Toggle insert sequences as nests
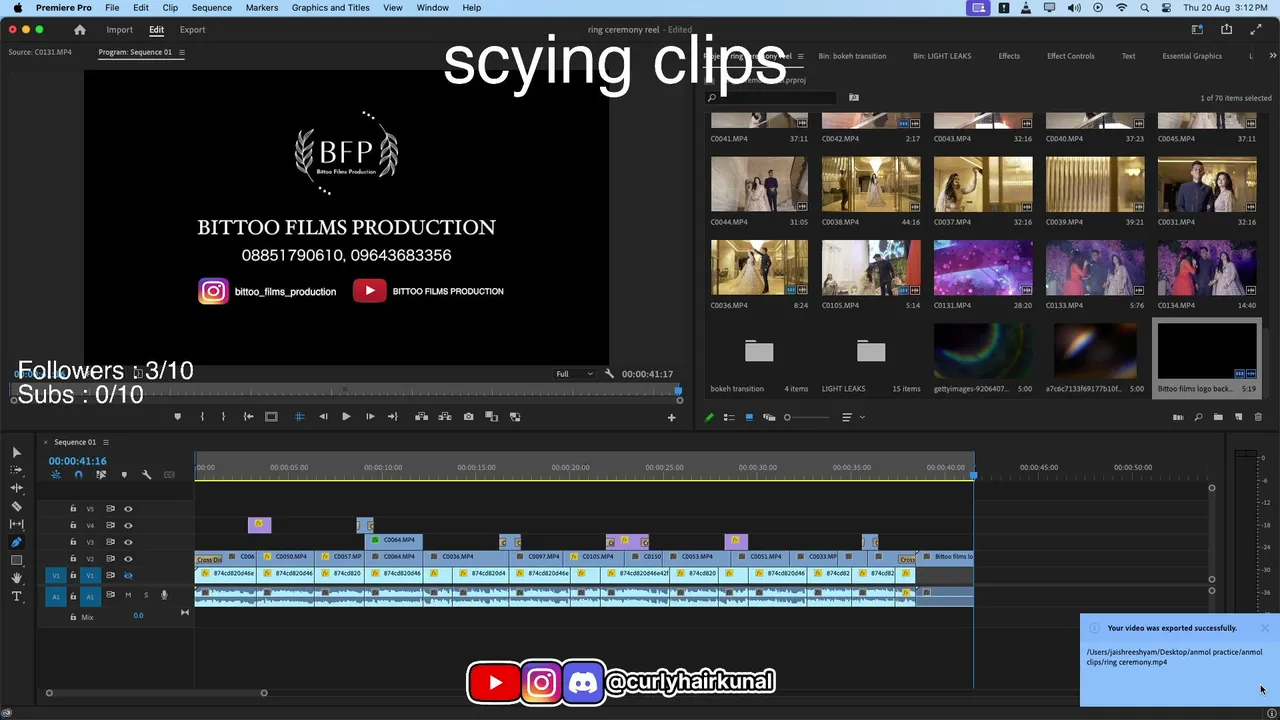 tap(56, 475)
